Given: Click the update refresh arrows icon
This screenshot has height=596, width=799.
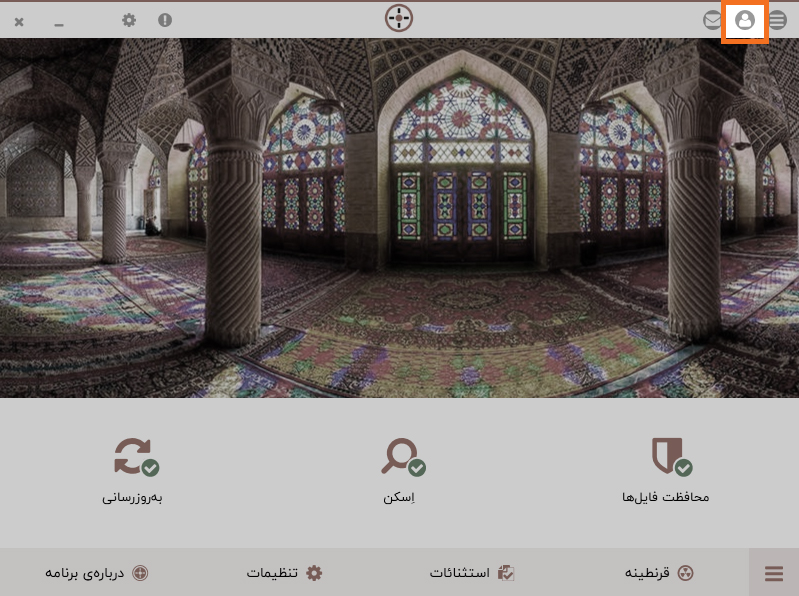Looking at the screenshot, I should (136, 457).
